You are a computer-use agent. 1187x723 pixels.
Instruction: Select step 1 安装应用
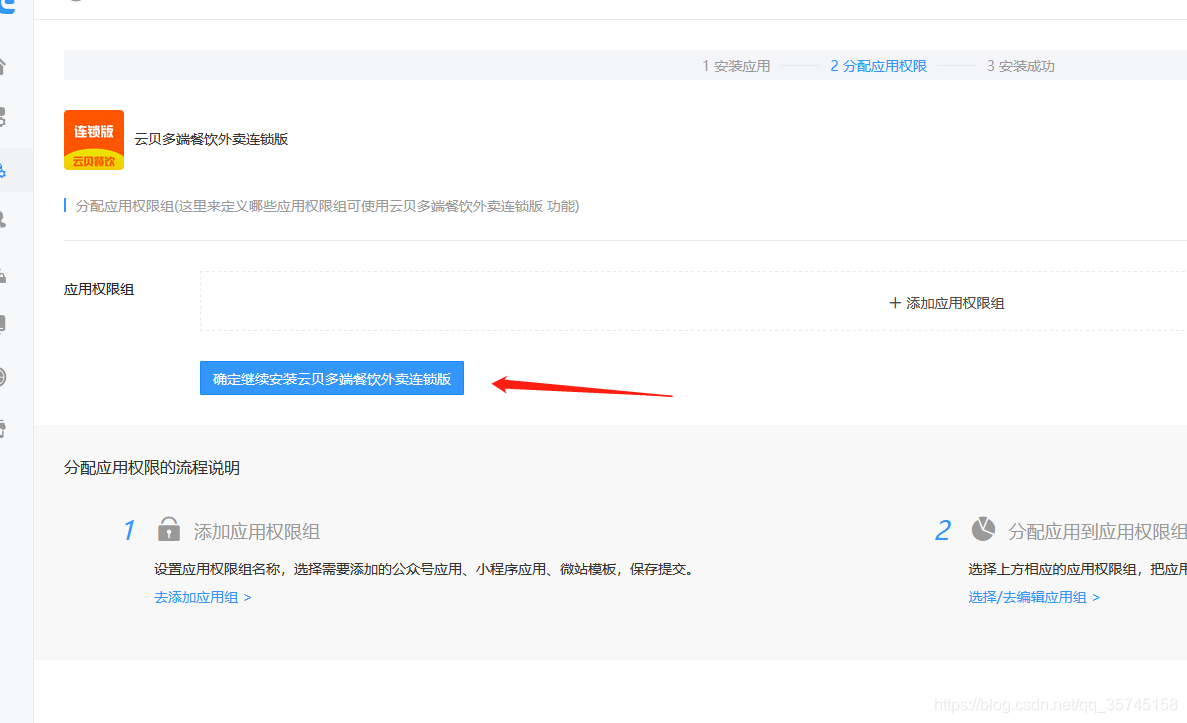(736, 66)
